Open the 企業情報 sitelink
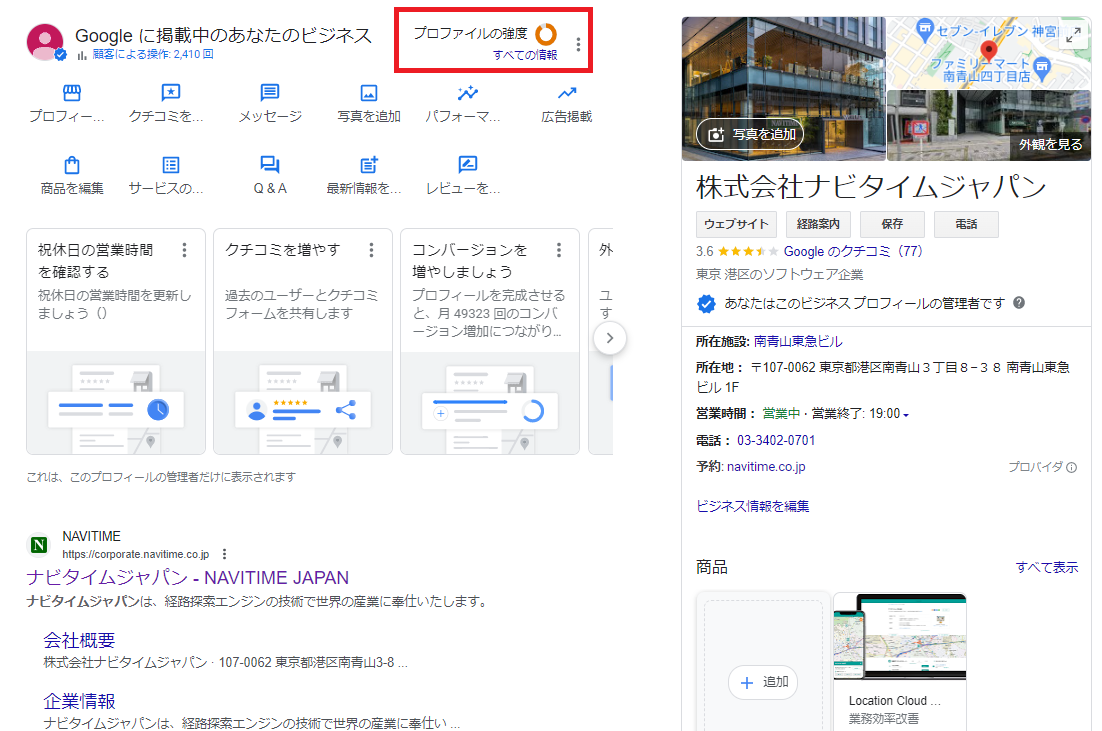This screenshot has height=731, width=1102. point(79,701)
